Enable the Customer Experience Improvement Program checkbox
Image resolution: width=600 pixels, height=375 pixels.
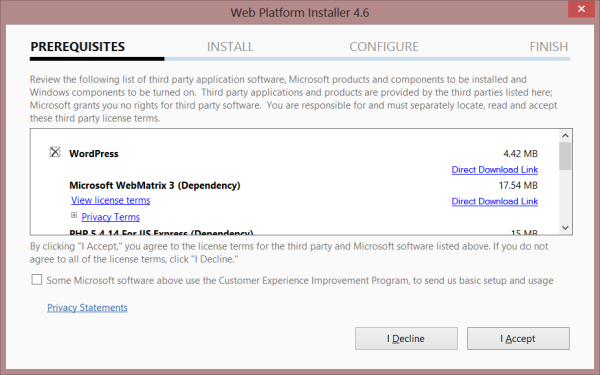(x=37, y=280)
